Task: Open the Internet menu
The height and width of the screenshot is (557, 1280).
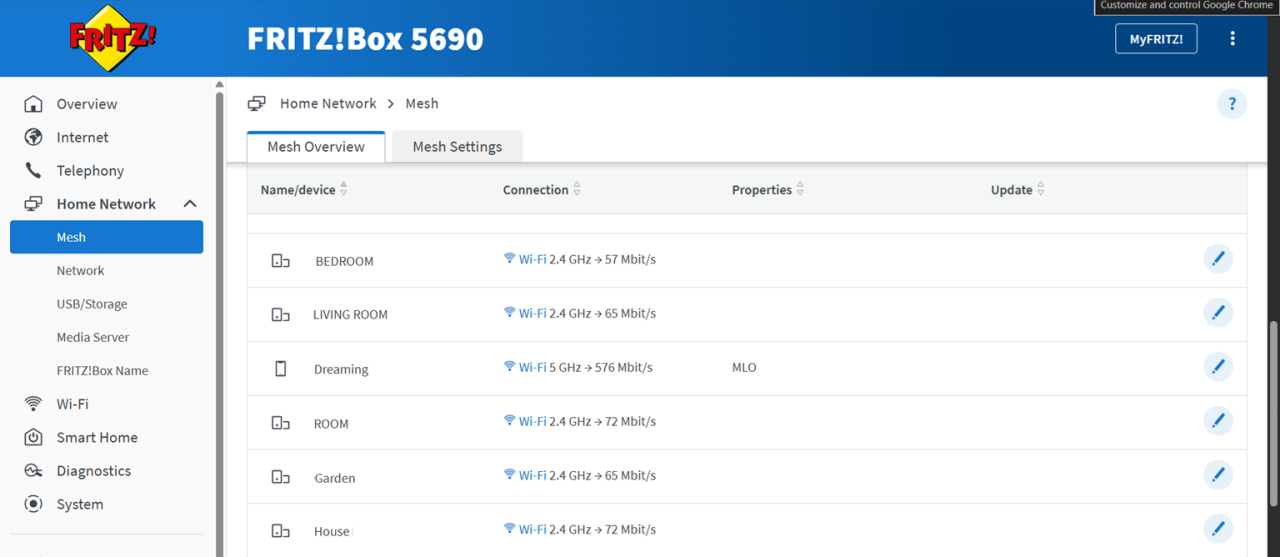Action: (x=82, y=137)
